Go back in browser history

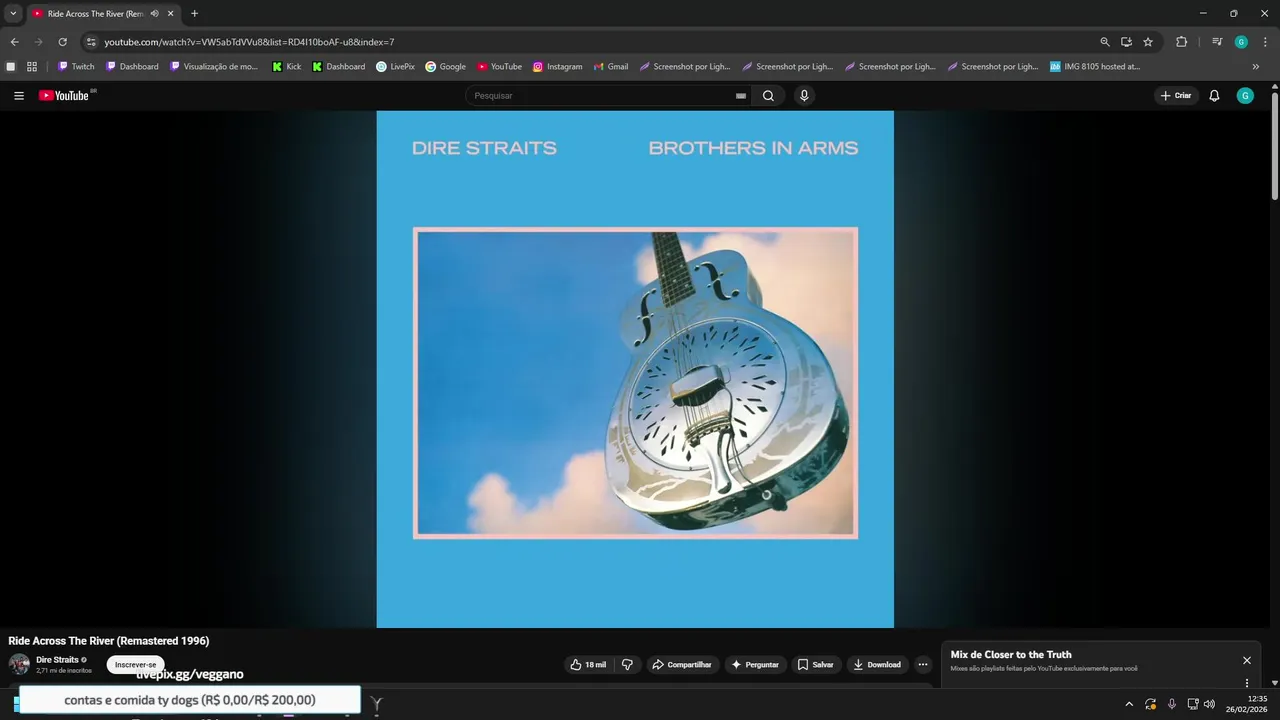point(14,42)
